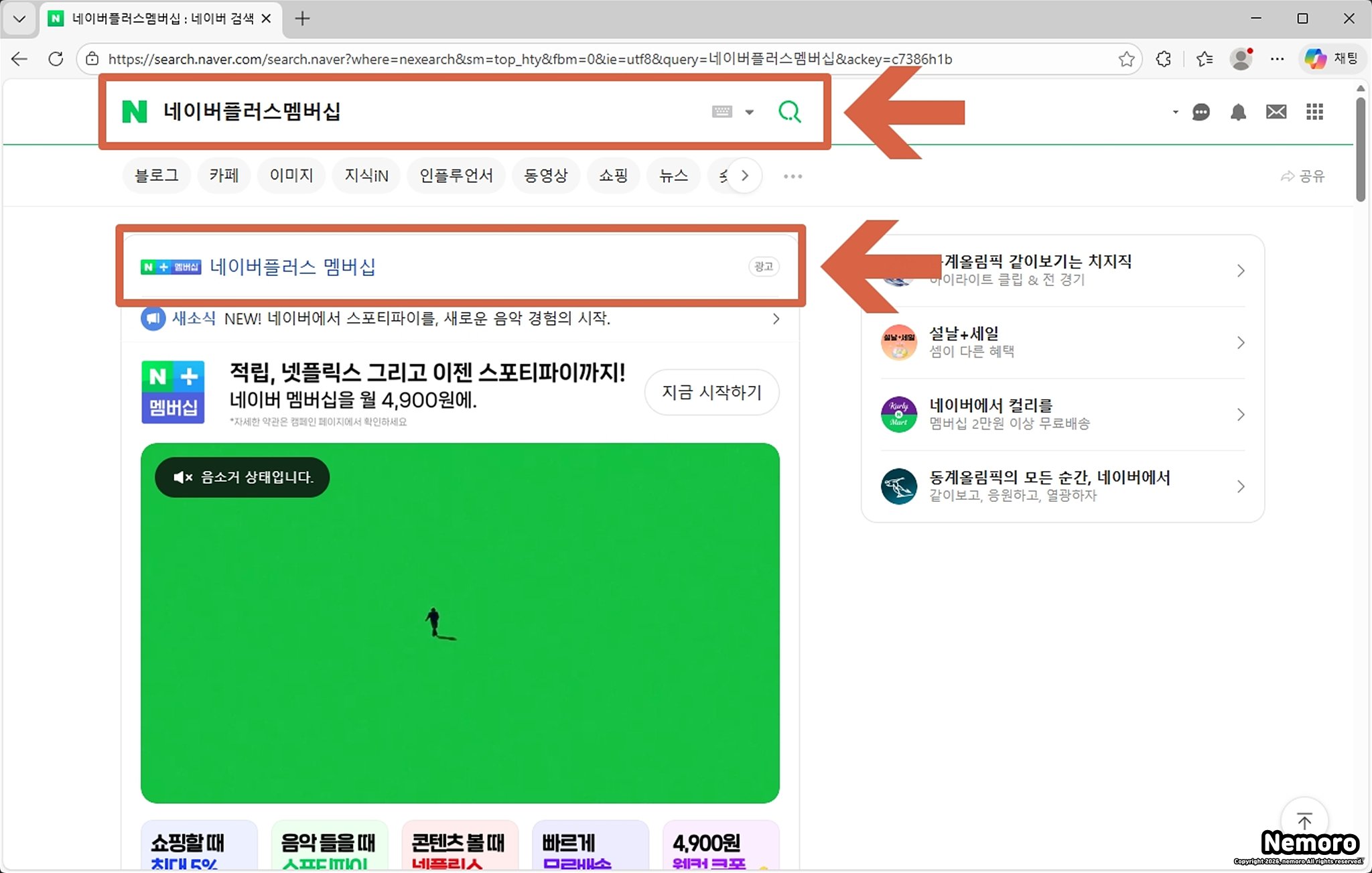Open the Naver virtual keyboard icon
This screenshot has width=1372, height=873.
pyautogui.click(x=722, y=111)
